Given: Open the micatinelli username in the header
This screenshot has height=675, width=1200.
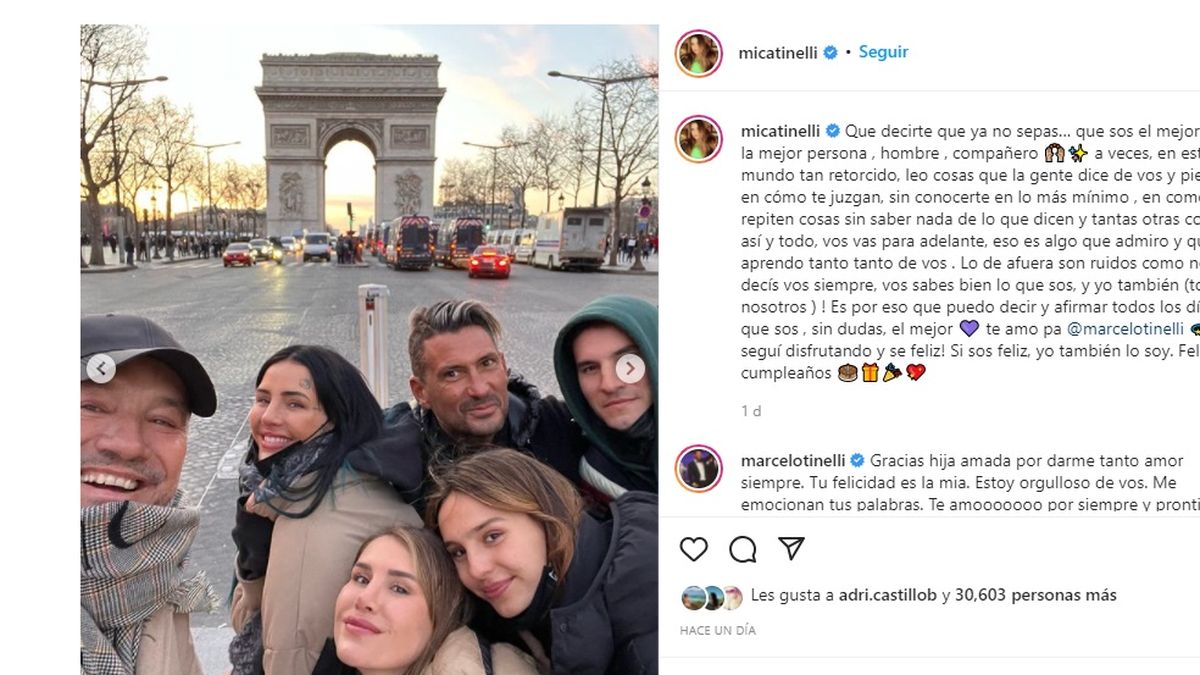Looking at the screenshot, I should (779, 52).
